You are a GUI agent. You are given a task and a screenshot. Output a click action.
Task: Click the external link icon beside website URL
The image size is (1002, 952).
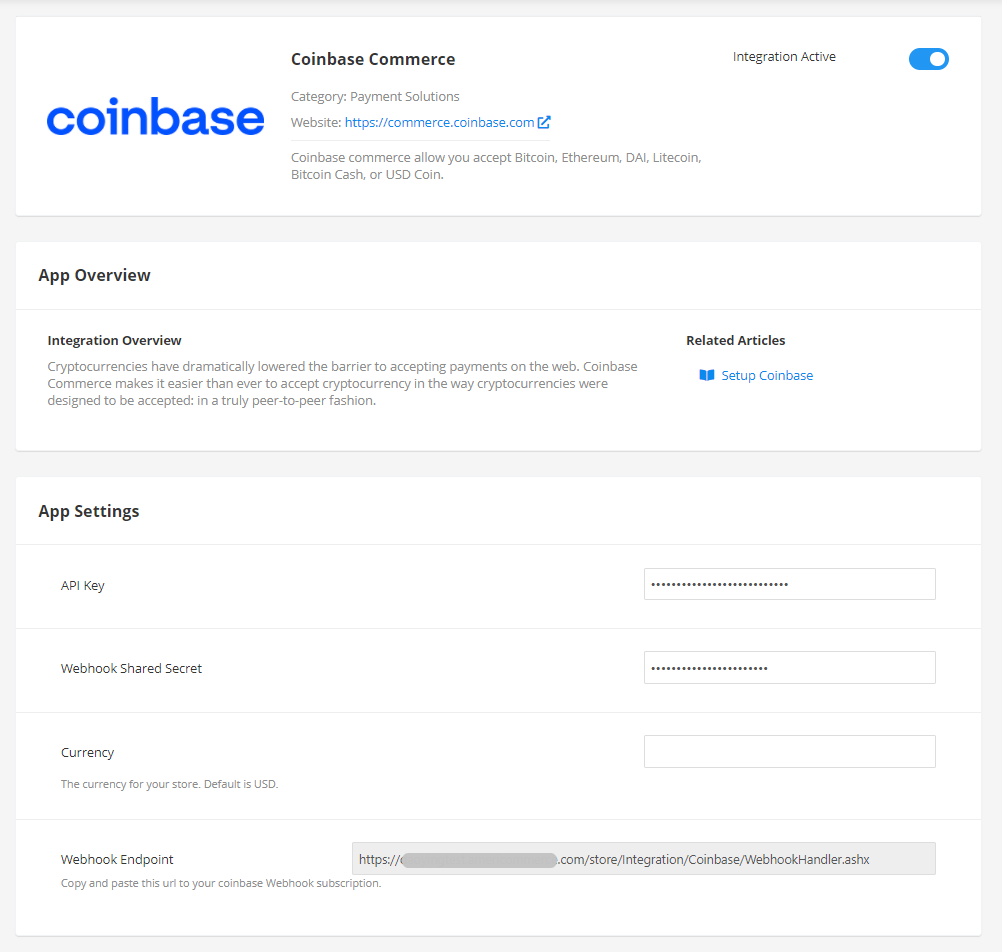544,122
